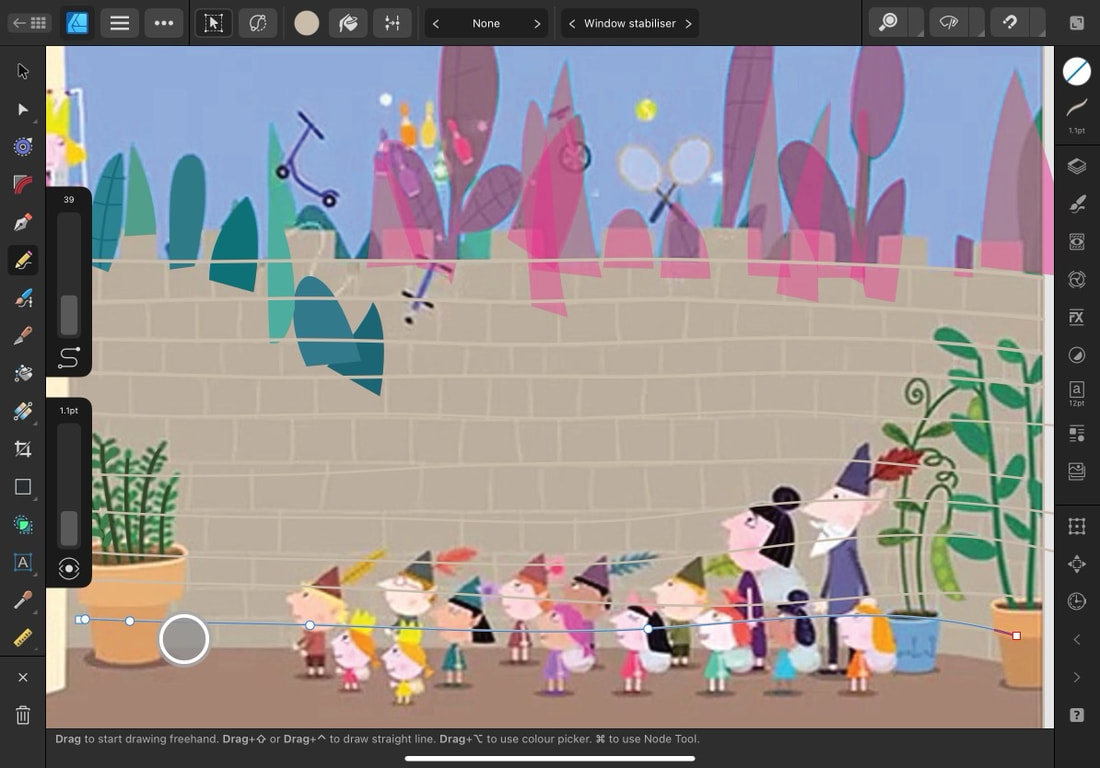Adjust the stabiliser length slider showing 39
Screen dimensions: 1100x768
click(x=69, y=274)
